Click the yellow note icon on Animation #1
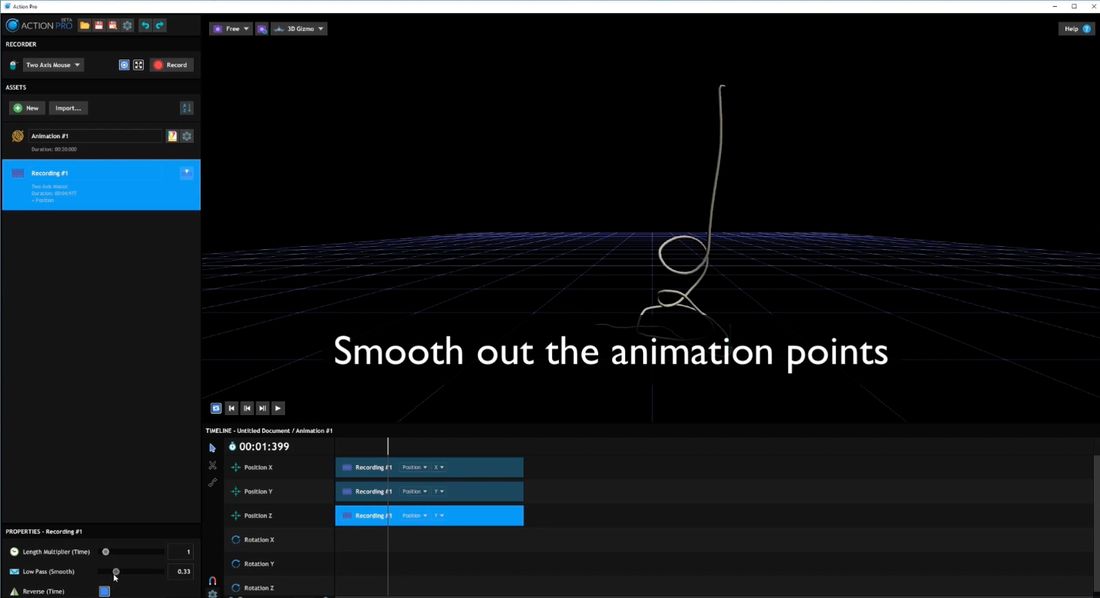 pos(172,136)
